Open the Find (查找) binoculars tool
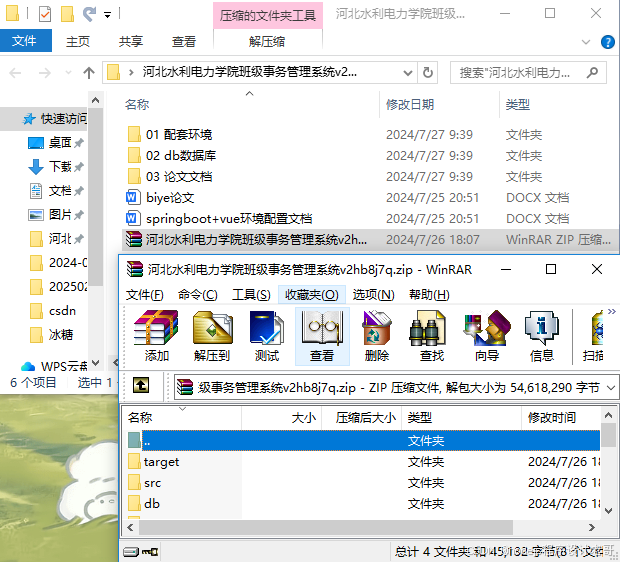Image resolution: width=620 pixels, height=562 pixels. click(432, 336)
